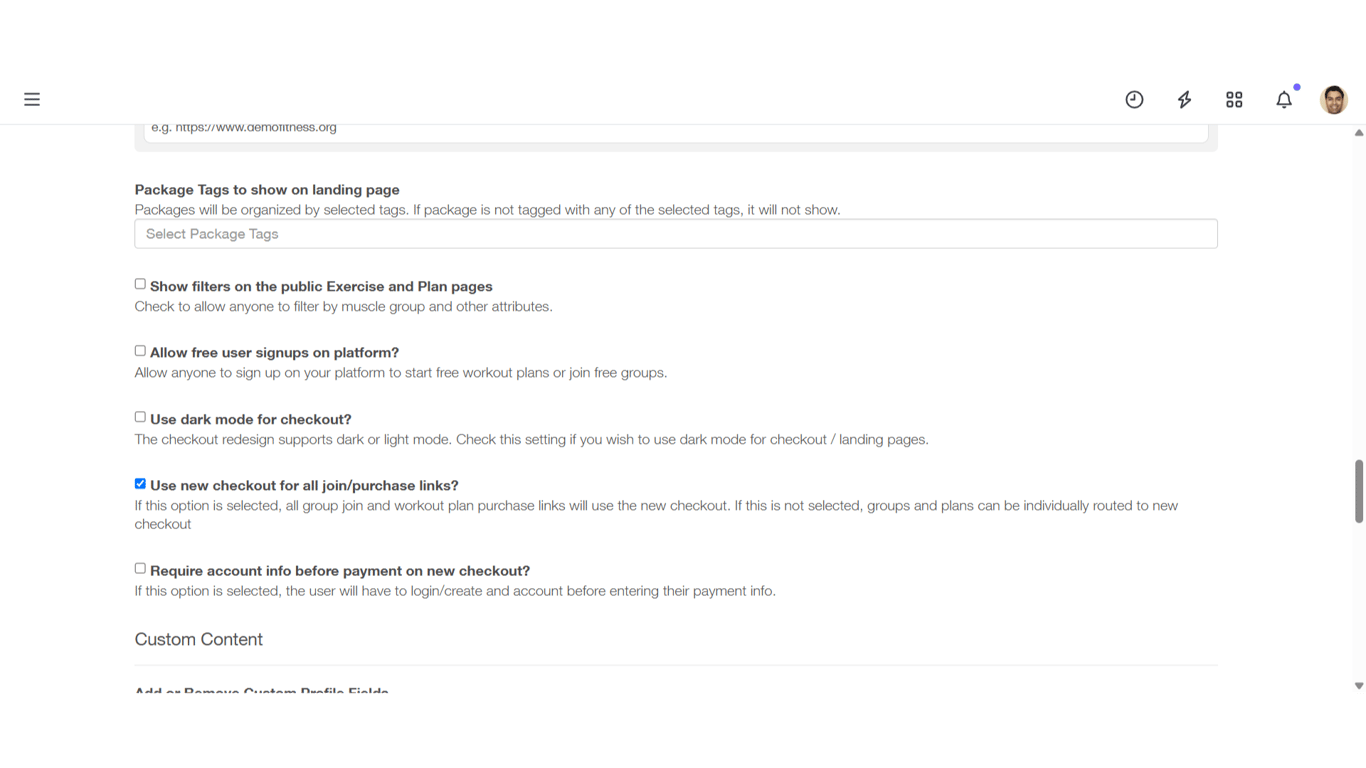Click the Custom Content section heading
1366x768 pixels.
click(x=198, y=639)
